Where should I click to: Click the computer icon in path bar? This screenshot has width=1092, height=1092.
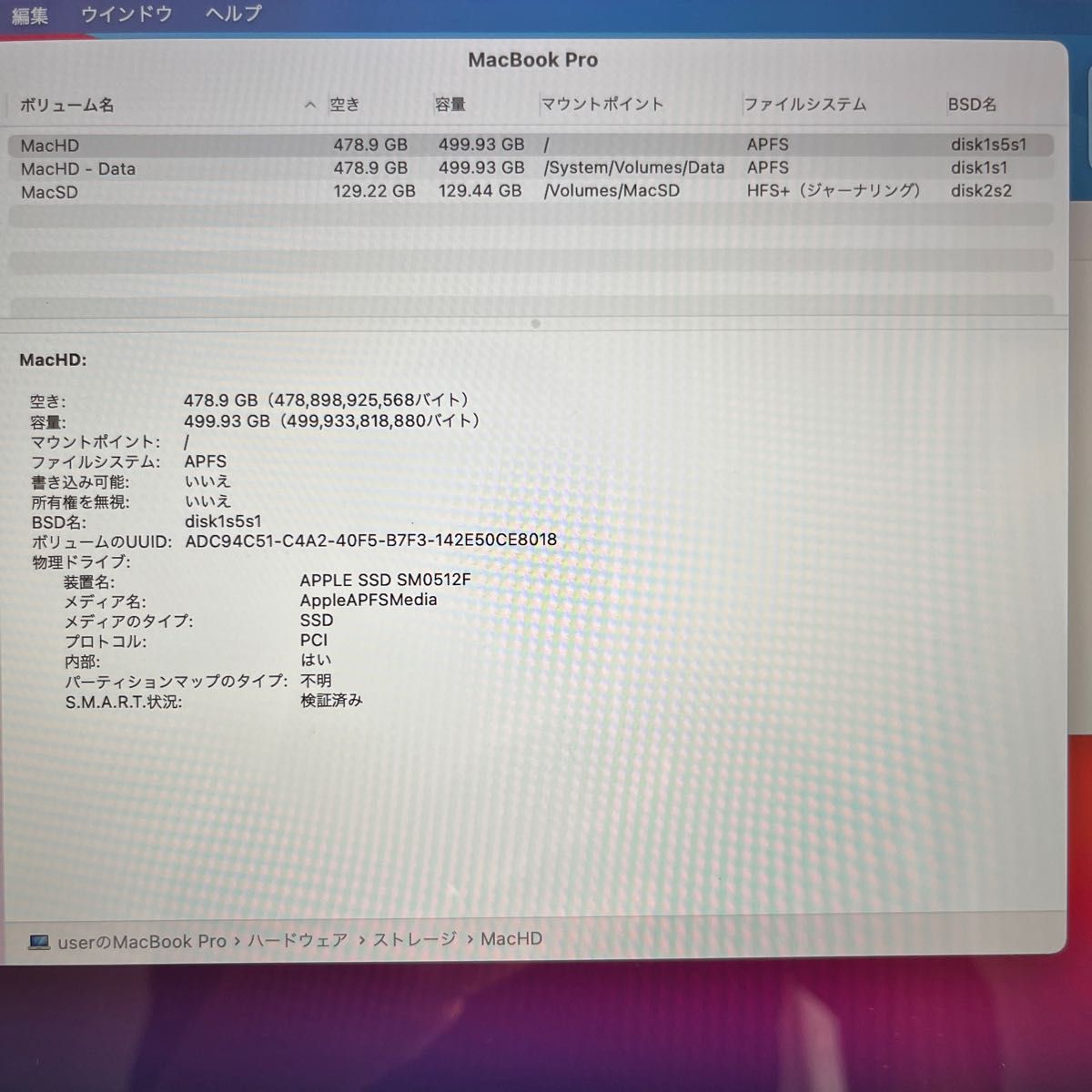39,942
